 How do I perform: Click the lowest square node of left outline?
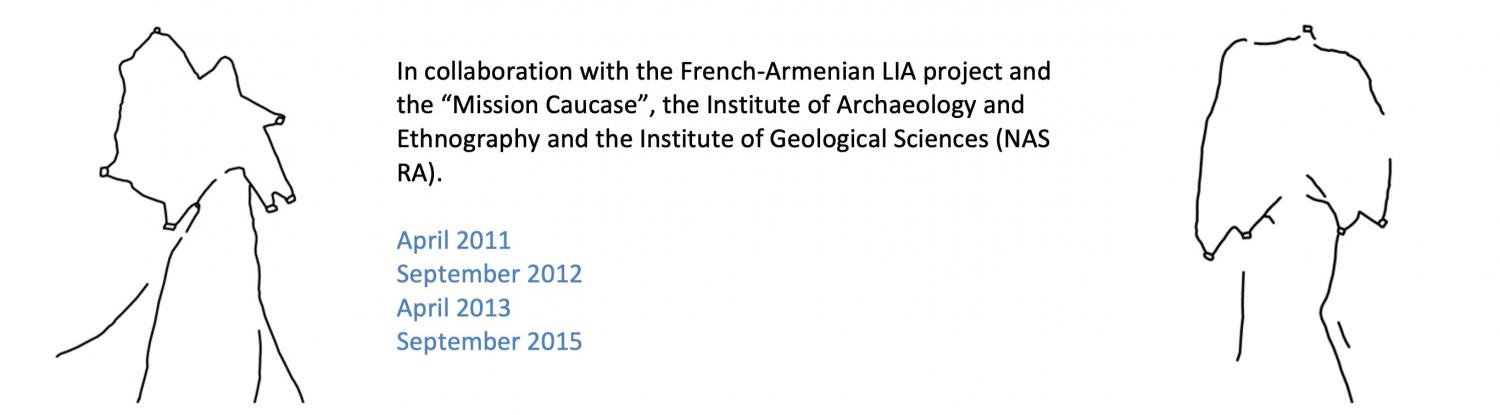(x=169, y=227)
